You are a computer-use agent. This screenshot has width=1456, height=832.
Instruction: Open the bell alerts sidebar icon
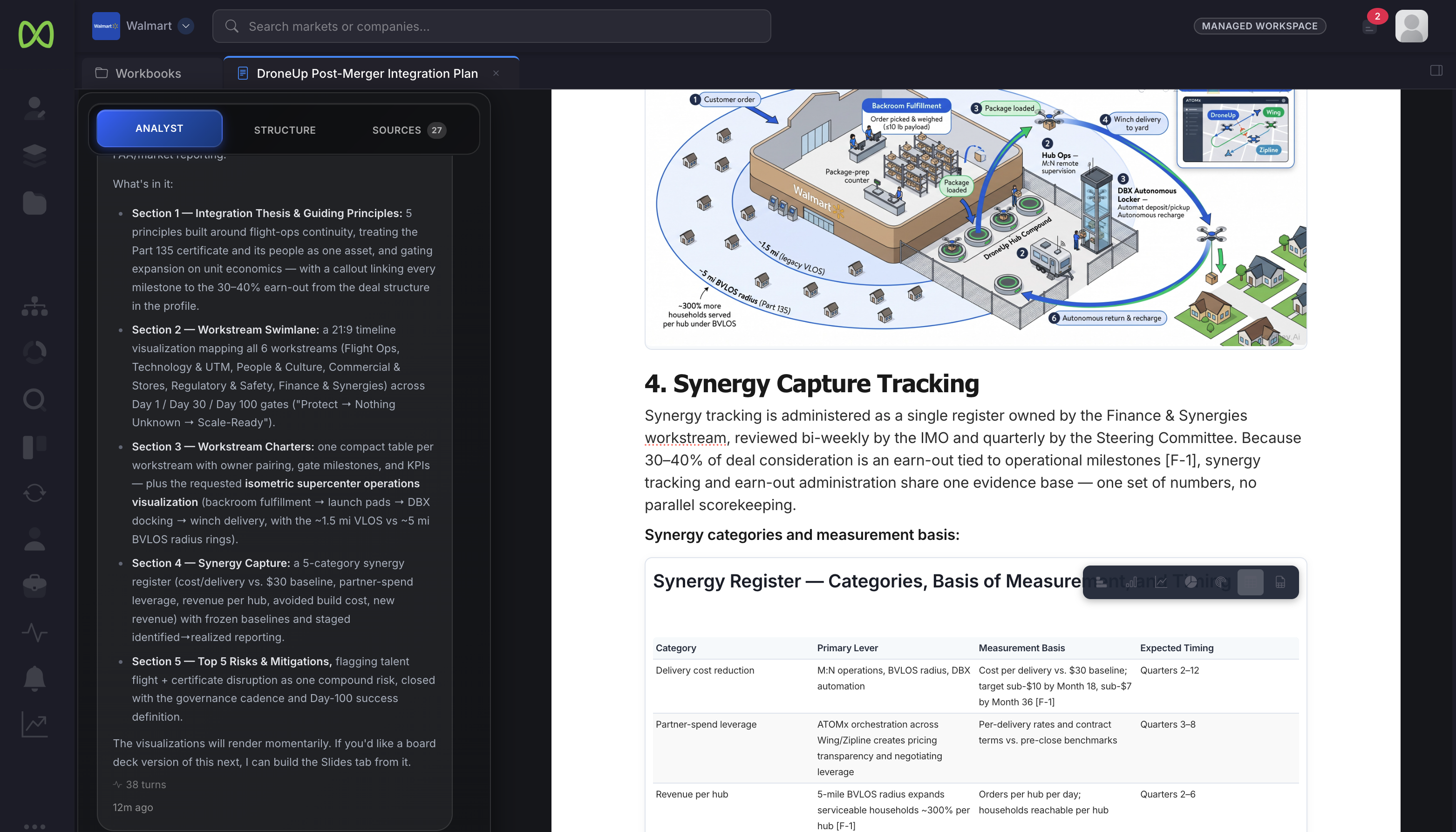coord(35,679)
